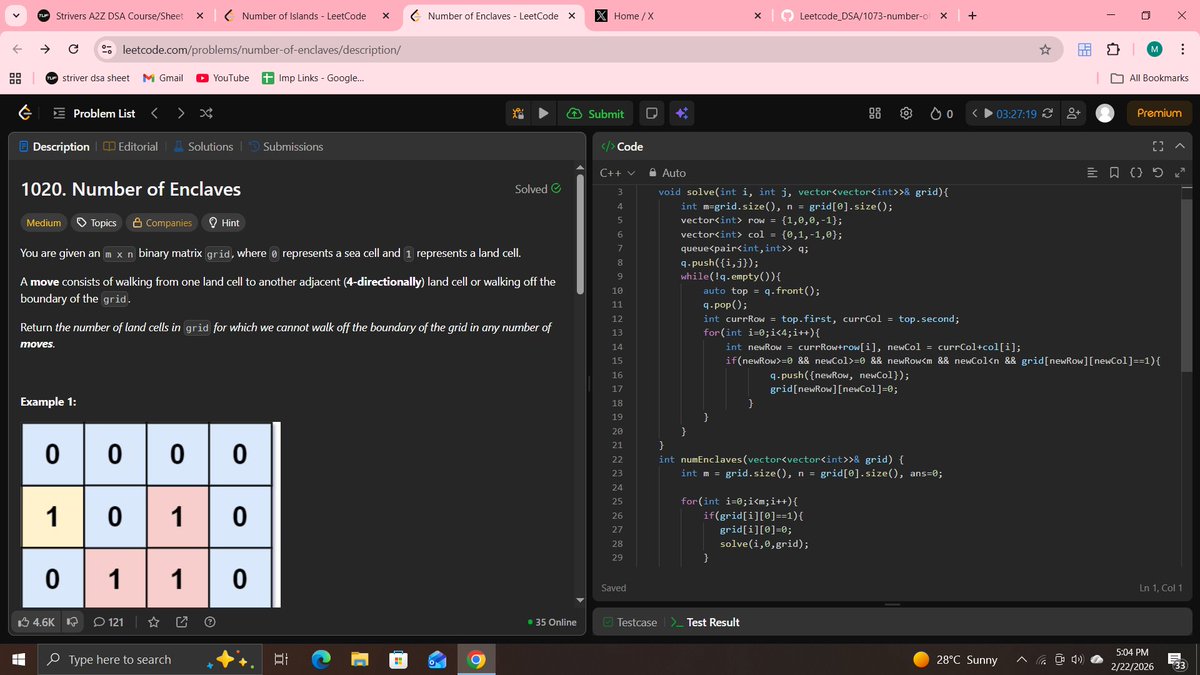Share the problem link icon
The width and height of the screenshot is (1200, 675).
coord(182,622)
